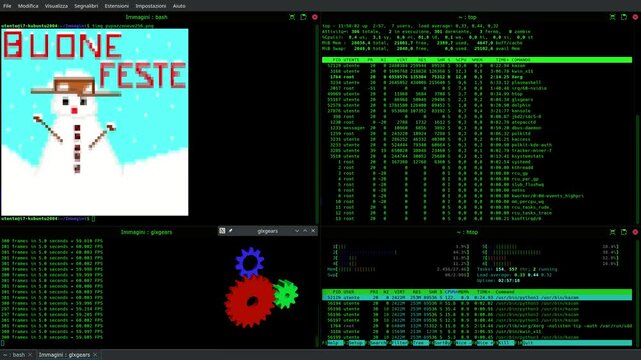The height and width of the screenshot is (360, 641).
Task: Open the Impostazioni menu
Action: tap(151, 6)
